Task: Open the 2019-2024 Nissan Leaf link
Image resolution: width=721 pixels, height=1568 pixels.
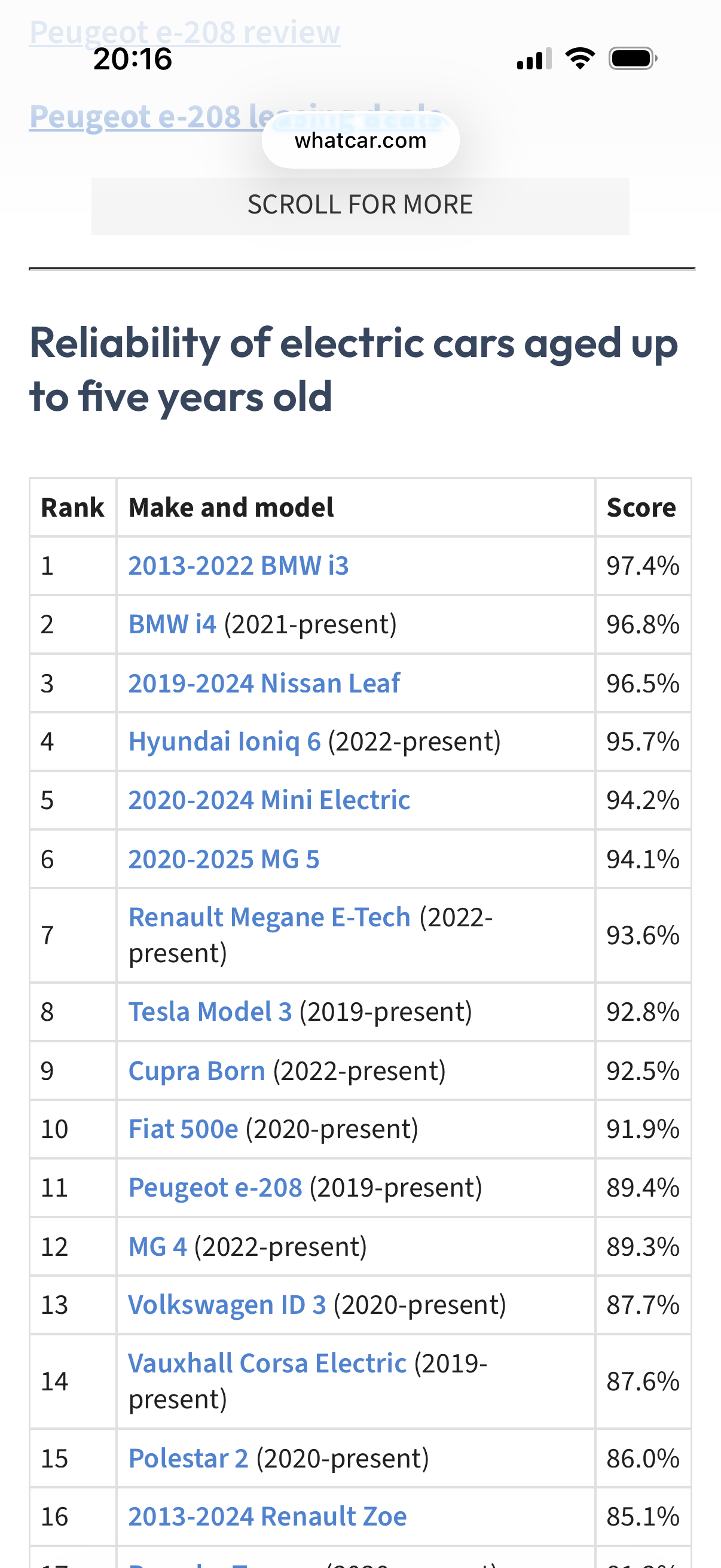Action: click(264, 683)
